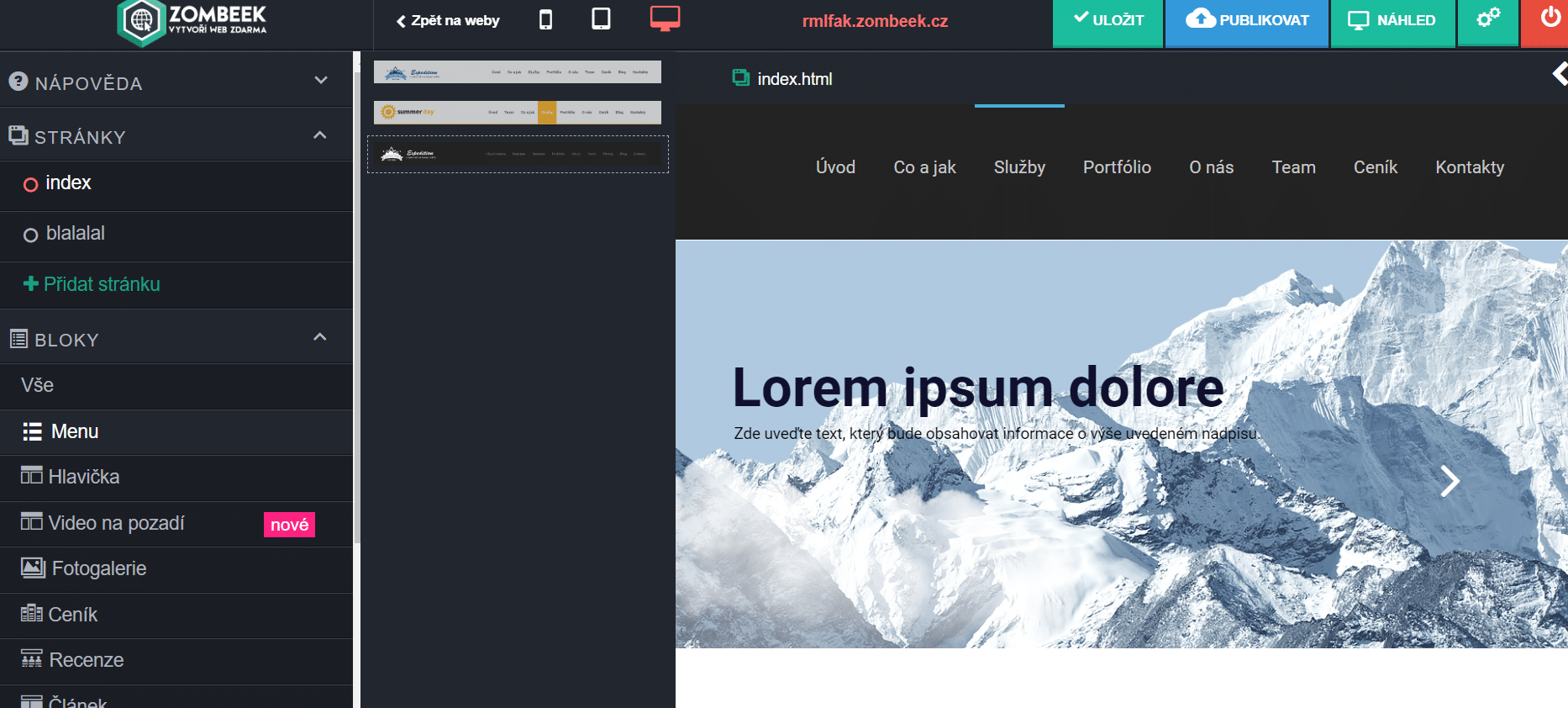
Task: Open the Recenze block category
Action: pos(176,661)
